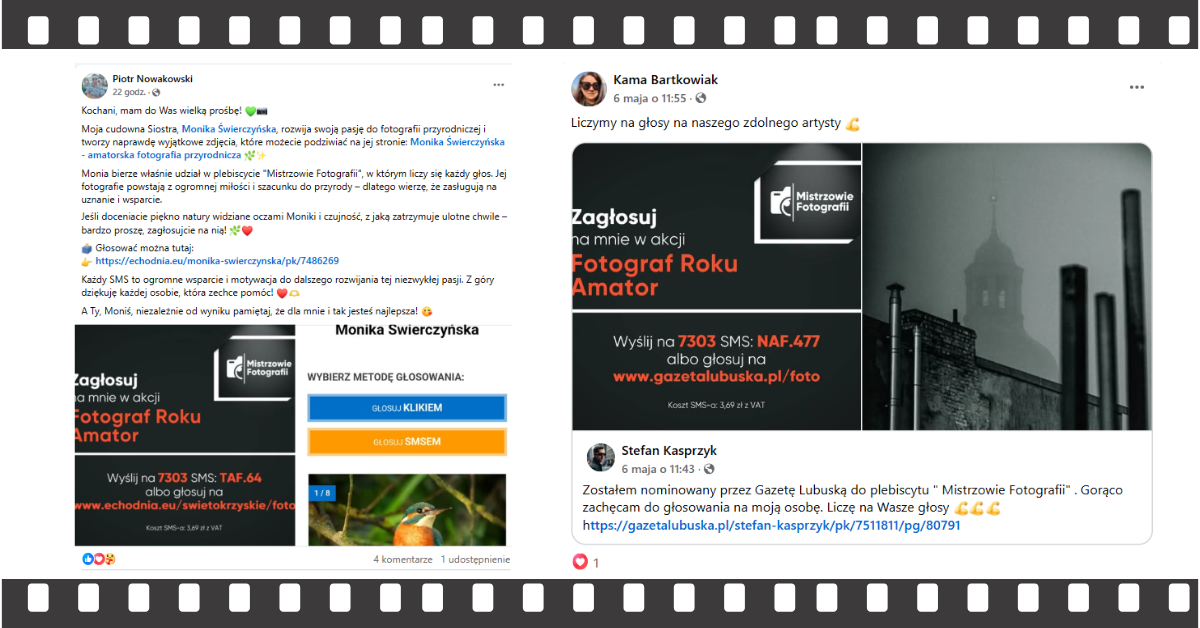Screen dimensions: 1200x628
Task: Open options menu on Piotr Nowakowski's post
Action: (498, 85)
